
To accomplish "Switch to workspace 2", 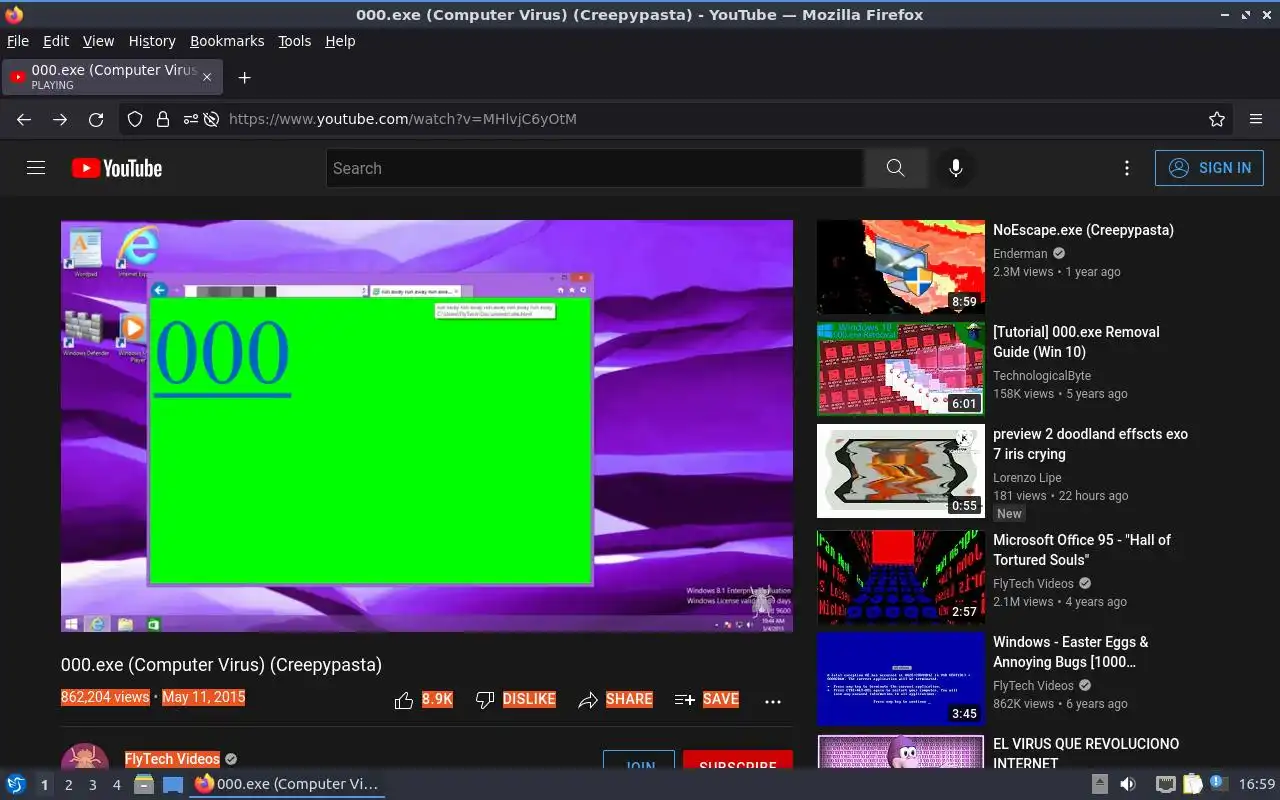I will pos(68,785).
